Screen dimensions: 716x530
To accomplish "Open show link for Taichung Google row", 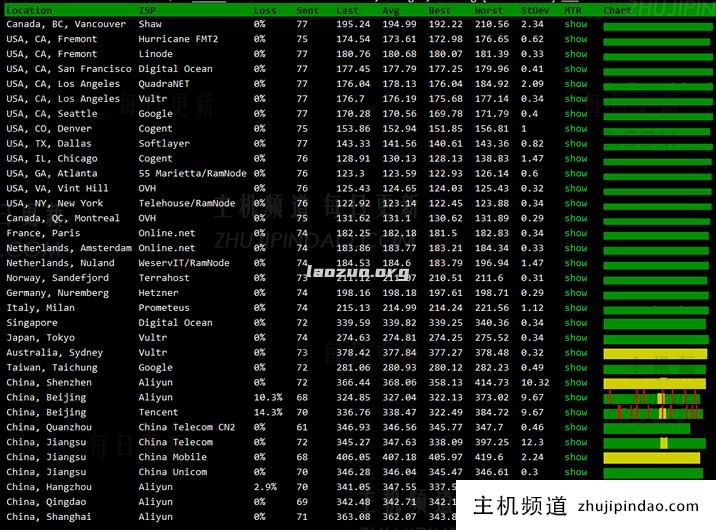I will 575,367.
